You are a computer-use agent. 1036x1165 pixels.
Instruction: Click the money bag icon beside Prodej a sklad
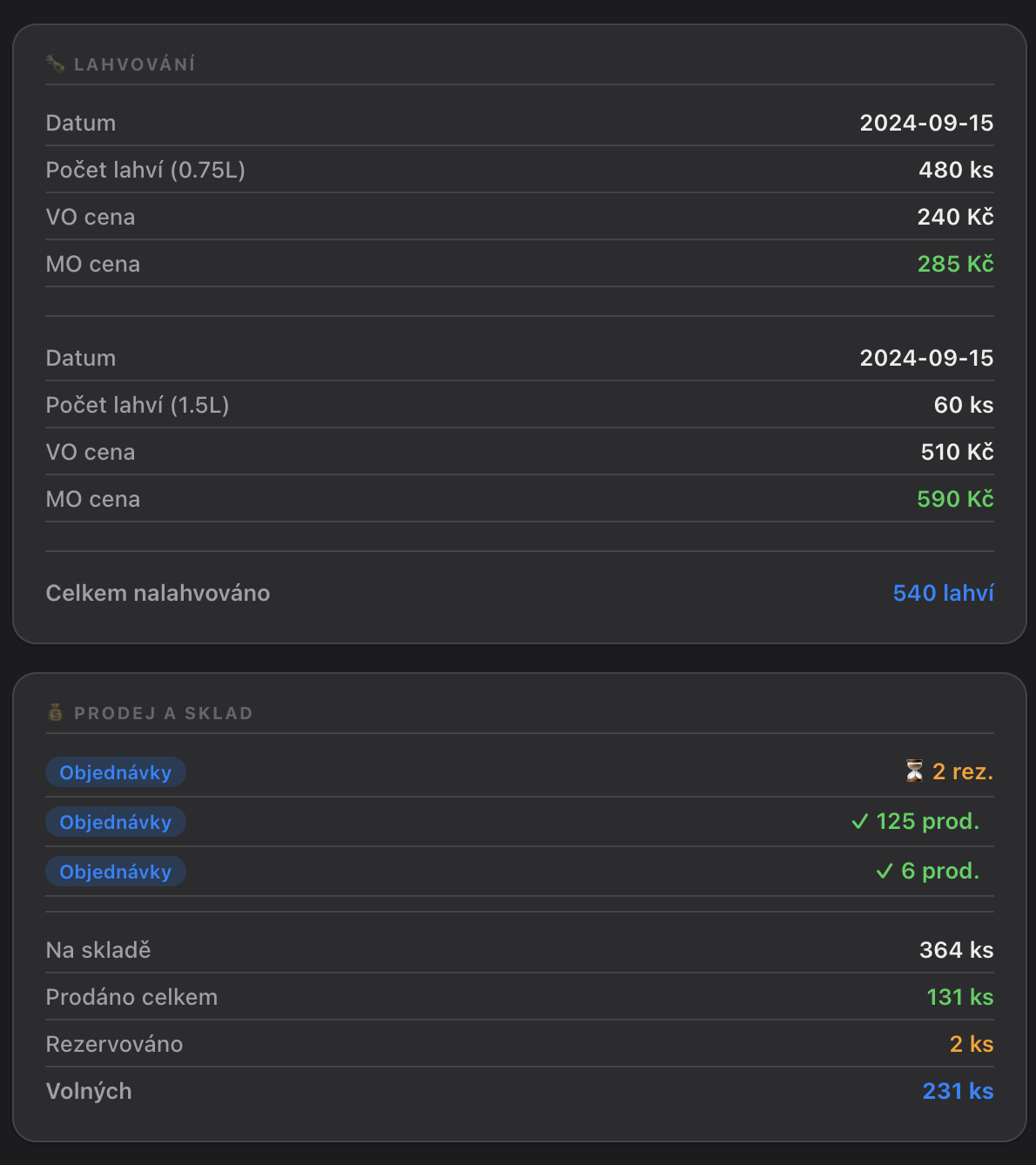[56, 712]
